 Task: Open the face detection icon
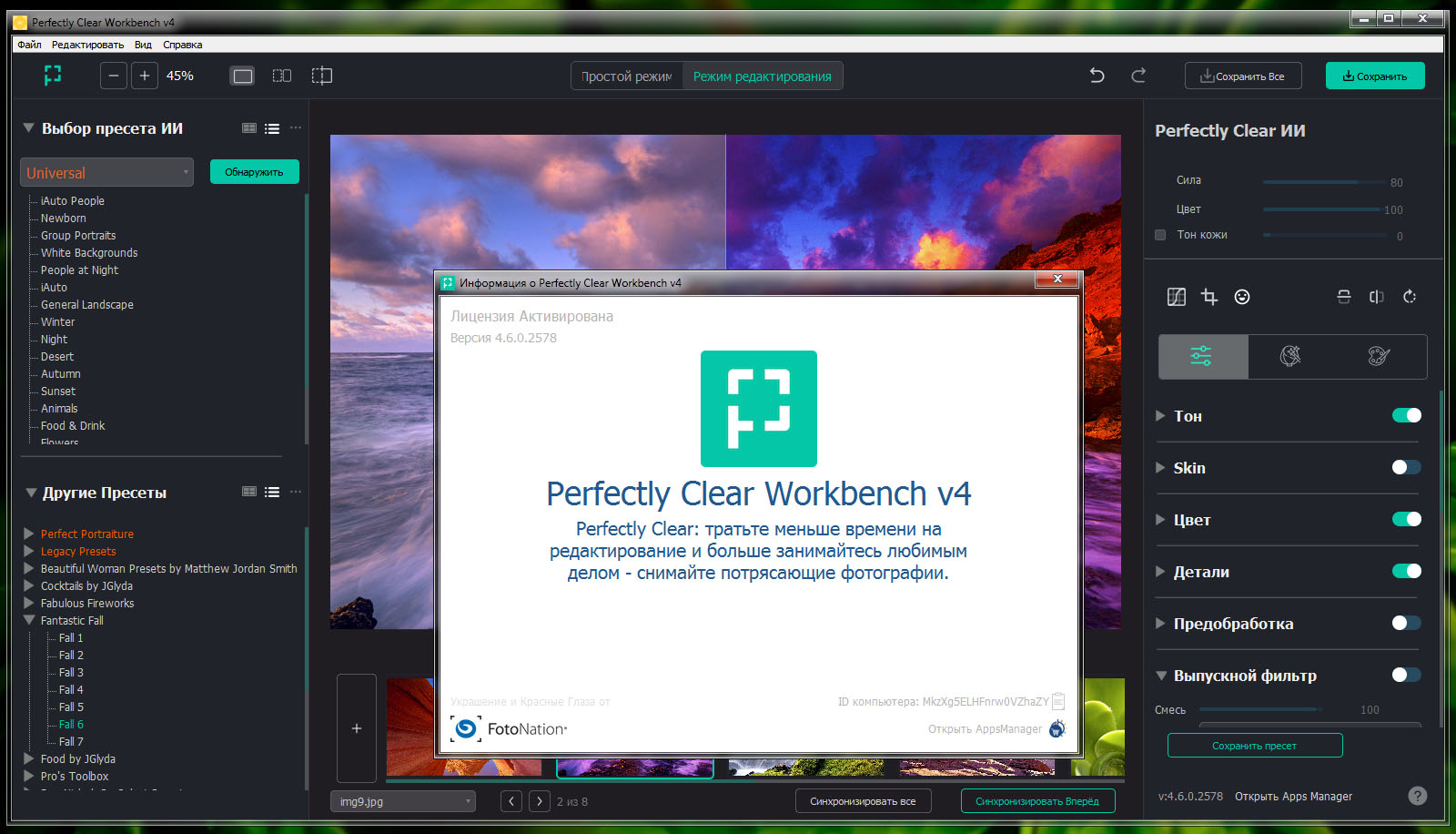[x=1242, y=297]
